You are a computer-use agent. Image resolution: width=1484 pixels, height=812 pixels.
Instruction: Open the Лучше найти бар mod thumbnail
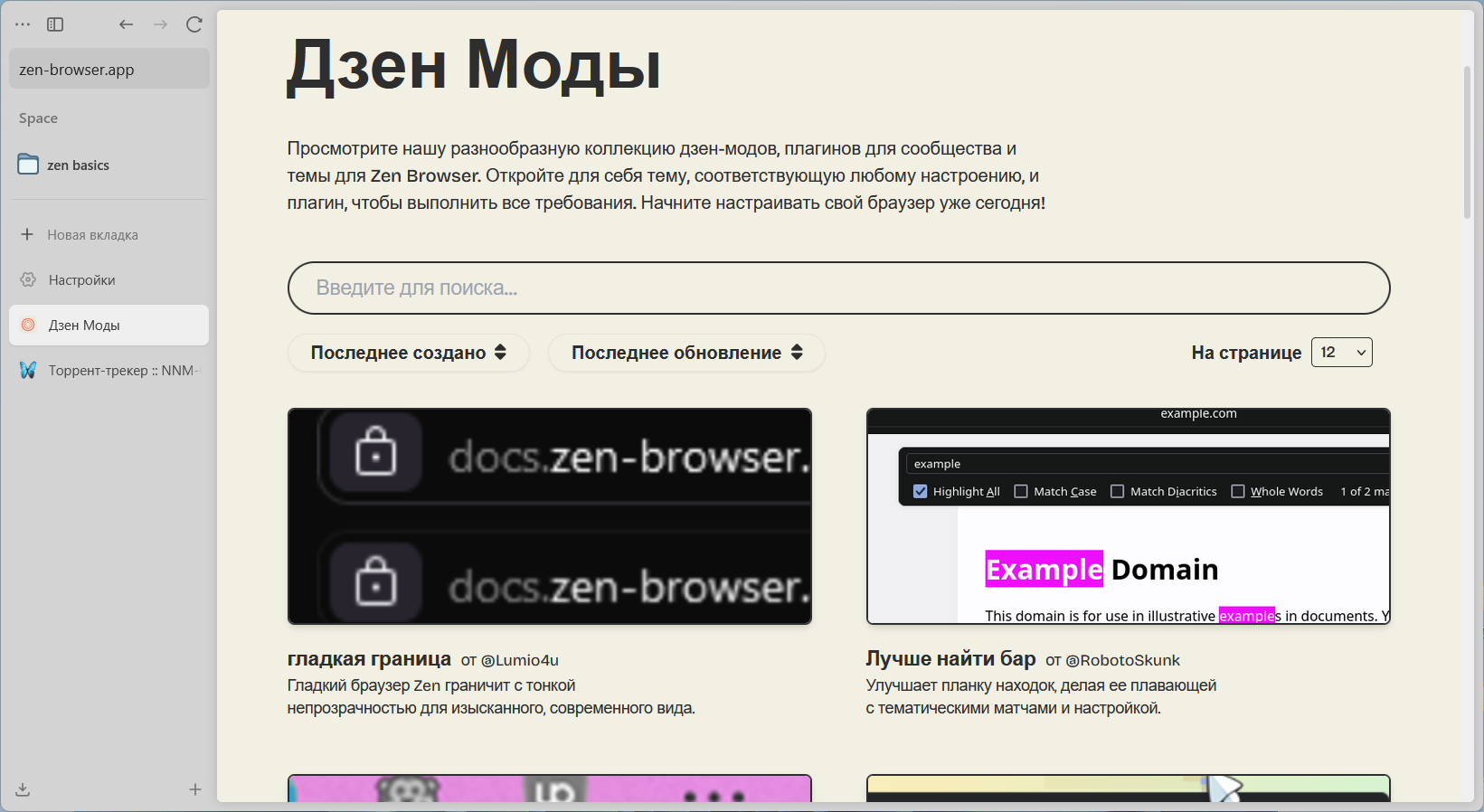pyautogui.click(x=1128, y=516)
